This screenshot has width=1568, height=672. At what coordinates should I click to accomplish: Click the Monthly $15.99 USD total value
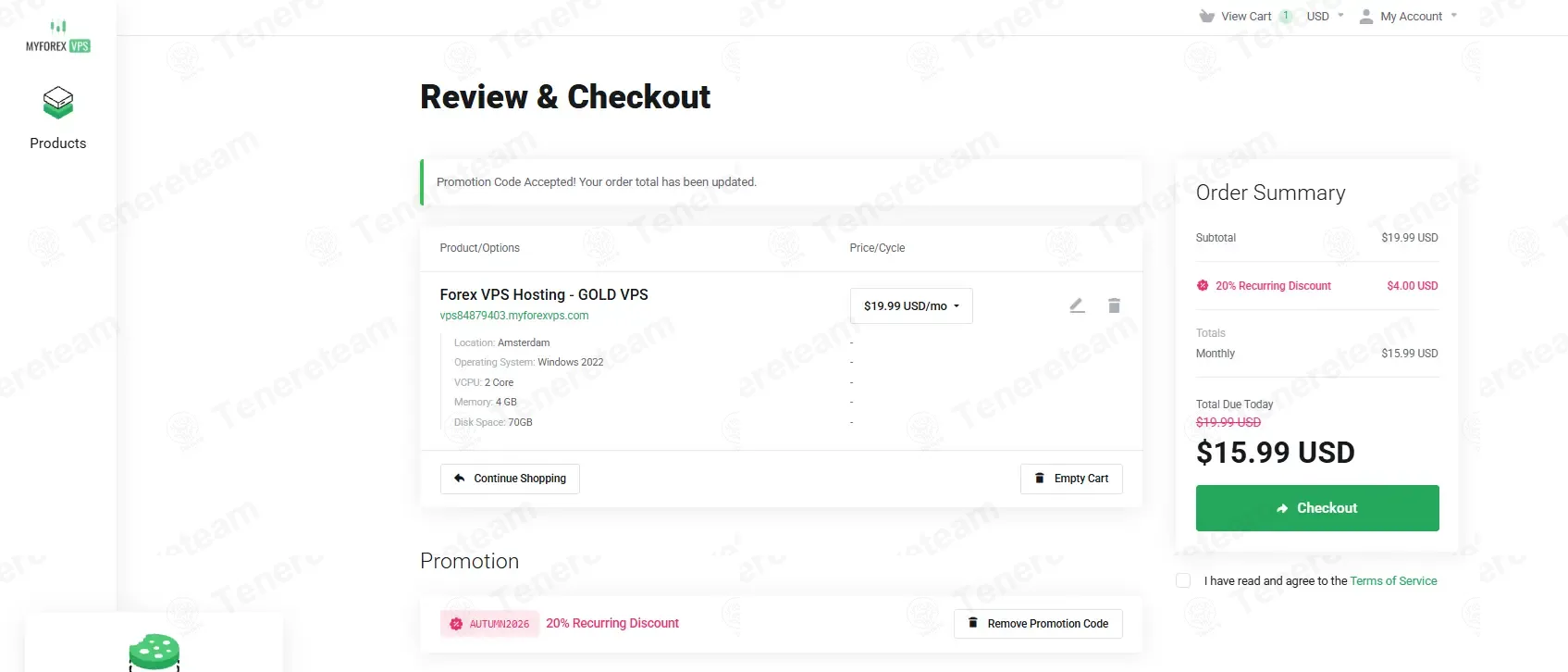1410,354
